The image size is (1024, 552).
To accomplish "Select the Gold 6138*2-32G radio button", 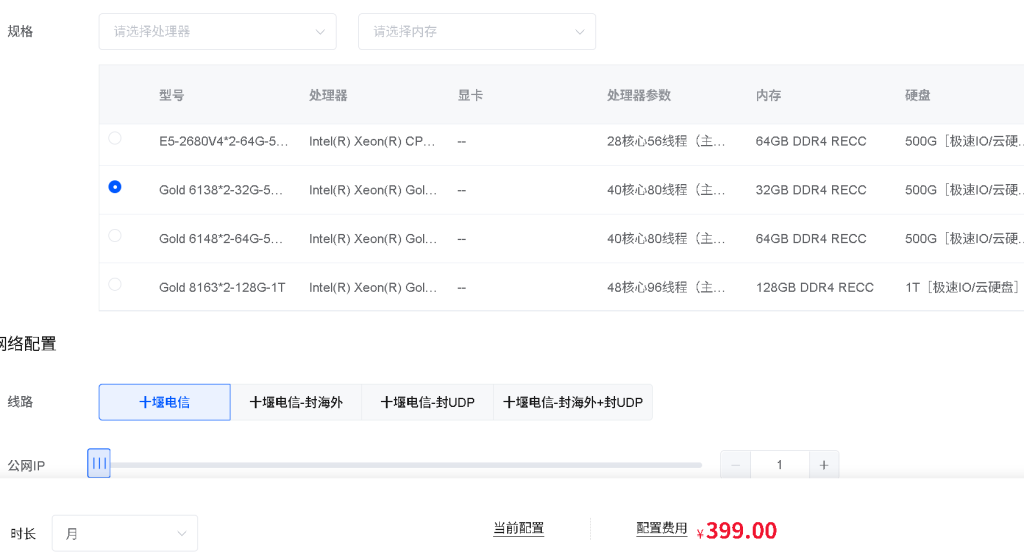I will click(x=115, y=187).
